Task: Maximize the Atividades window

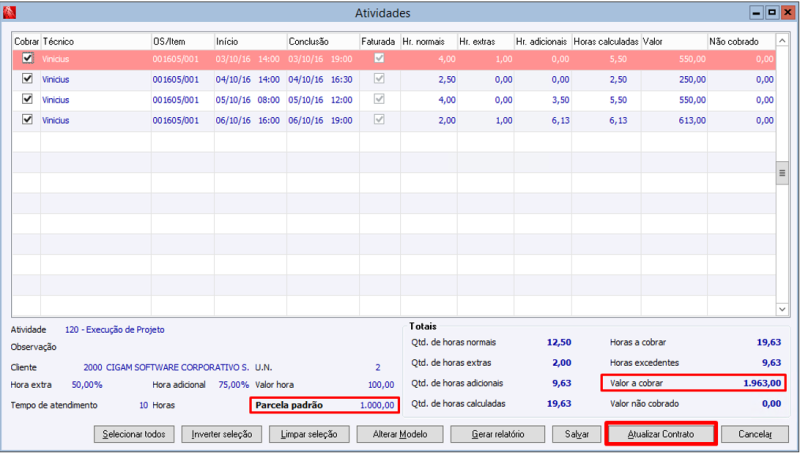Action: 772,13
